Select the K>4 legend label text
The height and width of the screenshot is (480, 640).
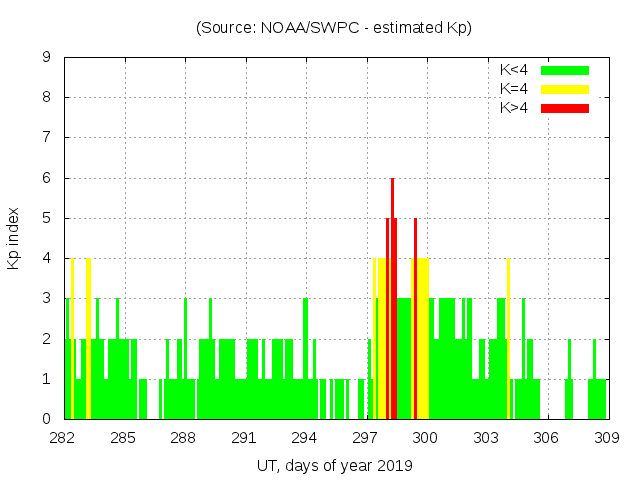(x=516, y=108)
